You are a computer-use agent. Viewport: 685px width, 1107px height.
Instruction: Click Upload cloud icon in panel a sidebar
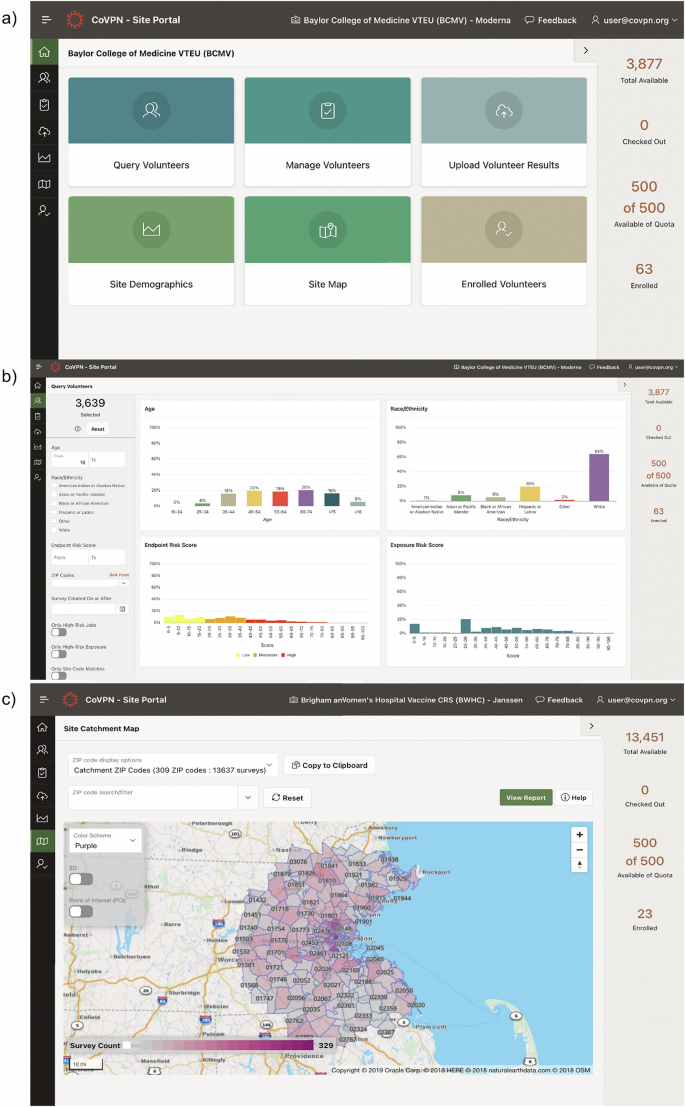point(44,131)
